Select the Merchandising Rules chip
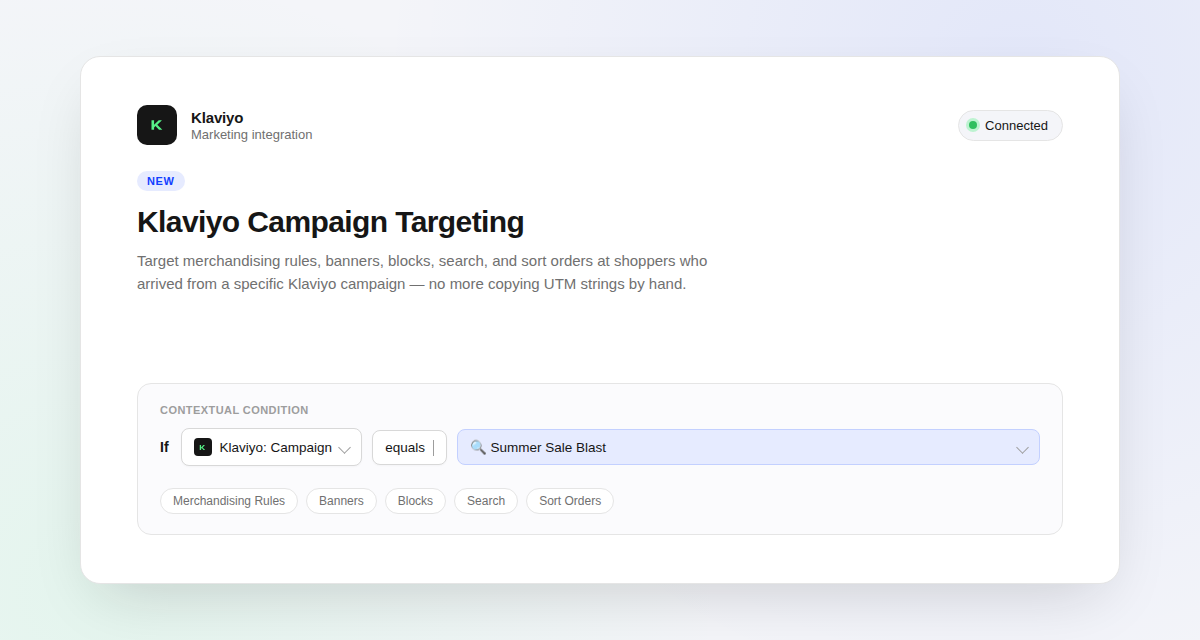 tap(229, 501)
